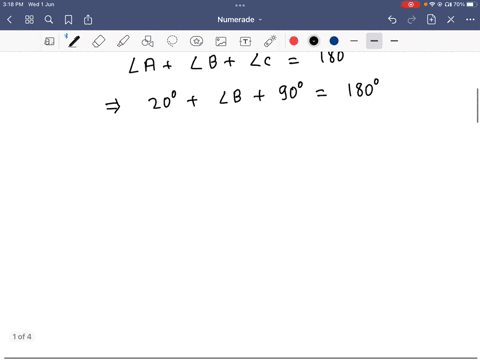Pick the blue pen color
The height and width of the screenshot is (360, 480).
pyautogui.click(x=334, y=41)
